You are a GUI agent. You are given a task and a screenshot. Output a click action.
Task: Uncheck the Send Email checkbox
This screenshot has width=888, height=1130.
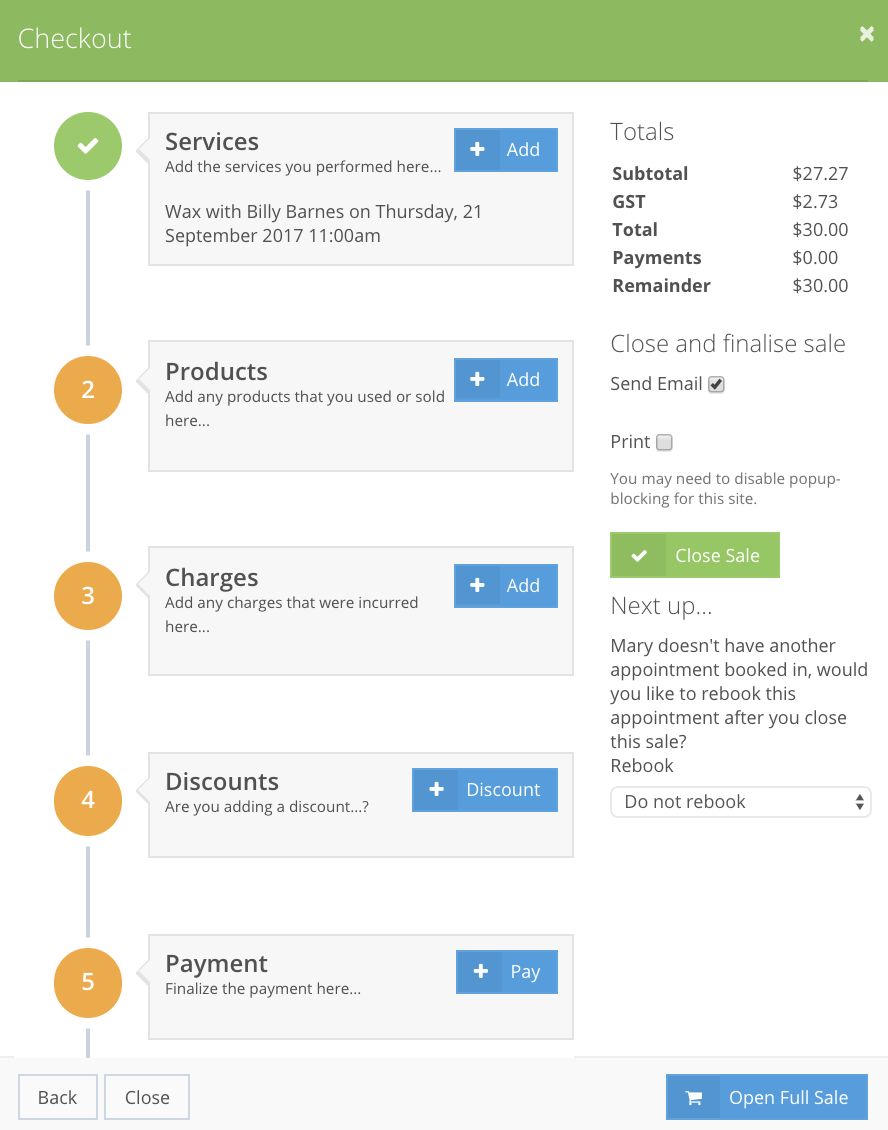pos(716,384)
